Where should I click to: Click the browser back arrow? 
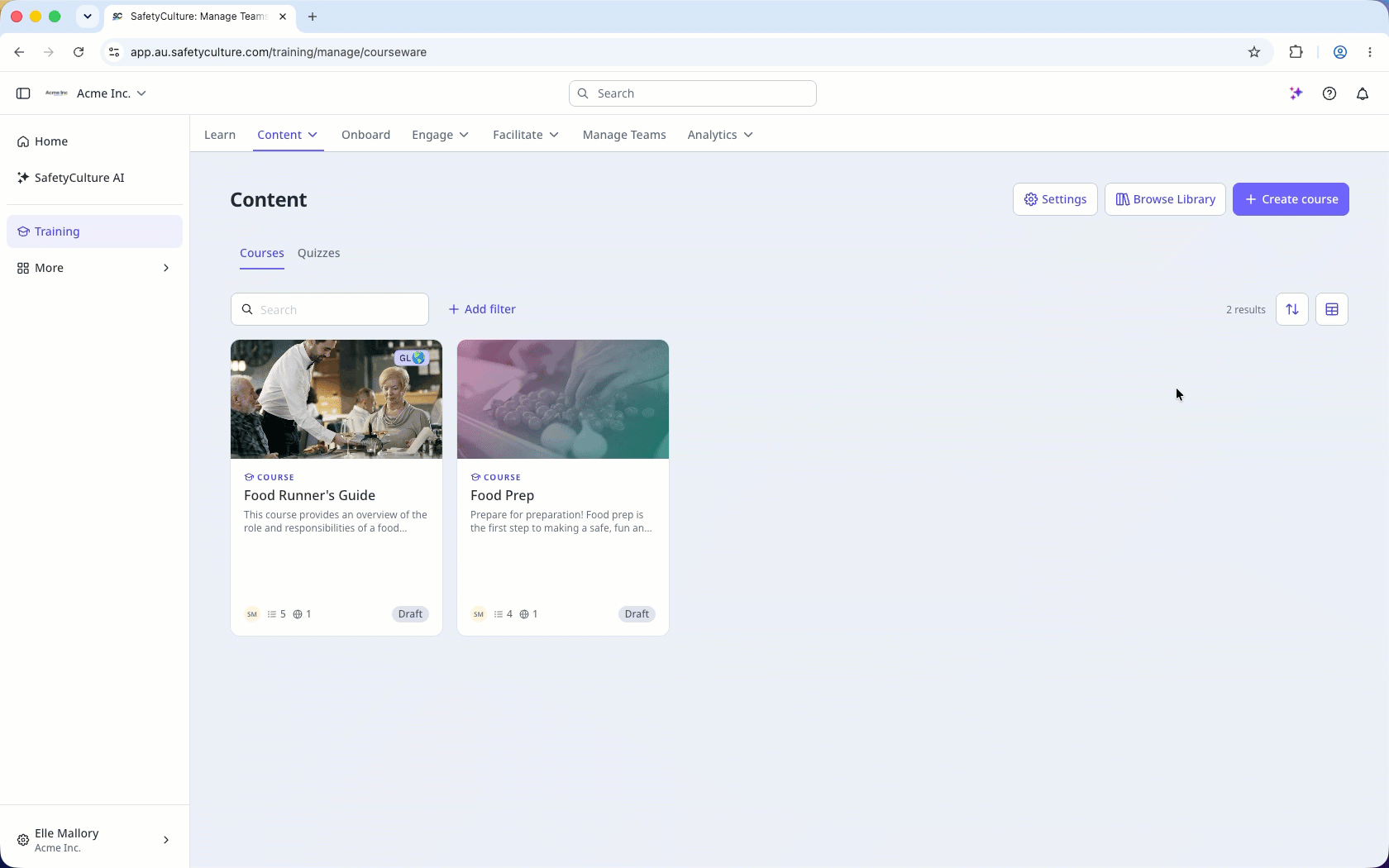click(19, 52)
